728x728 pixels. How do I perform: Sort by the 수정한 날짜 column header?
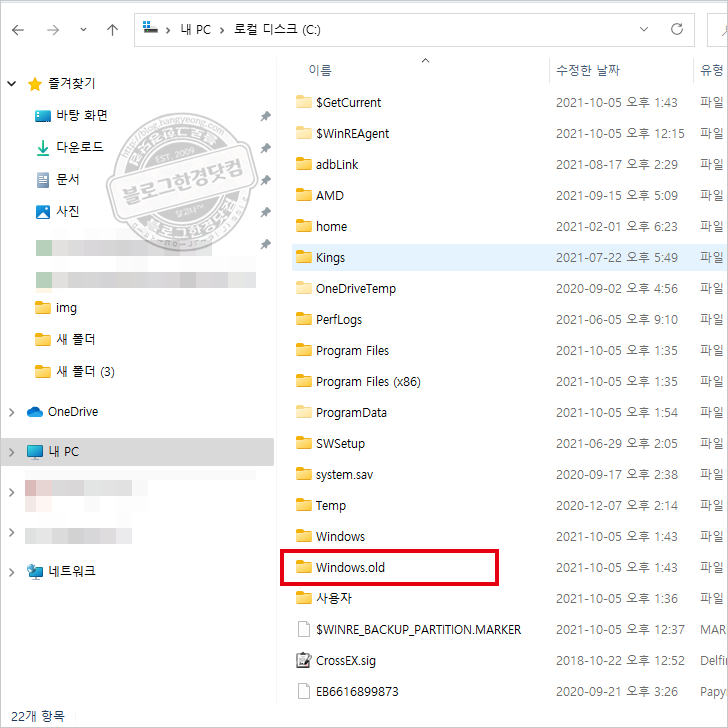pyautogui.click(x=588, y=70)
